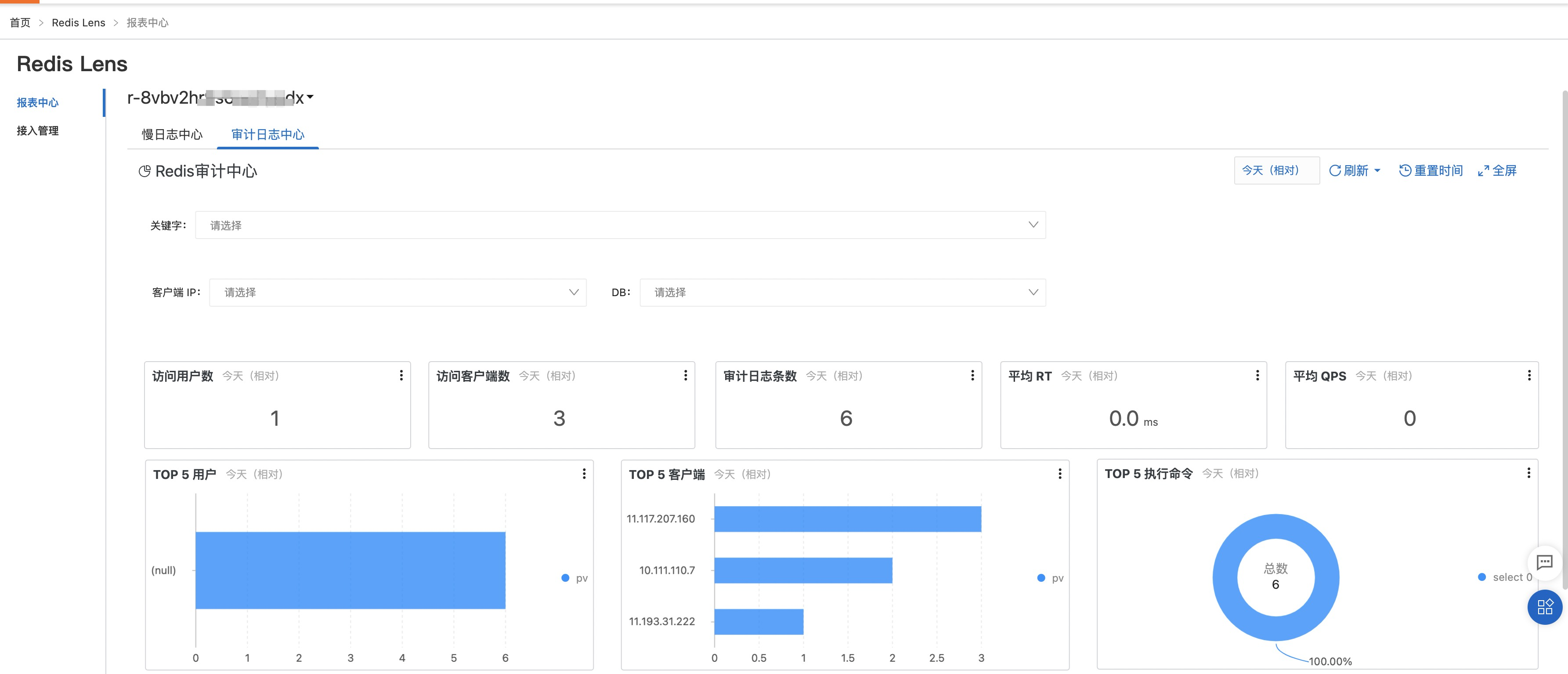Click the 全屏 button
The width and height of the screenshot is (1568, 674).
(1497, 170)
